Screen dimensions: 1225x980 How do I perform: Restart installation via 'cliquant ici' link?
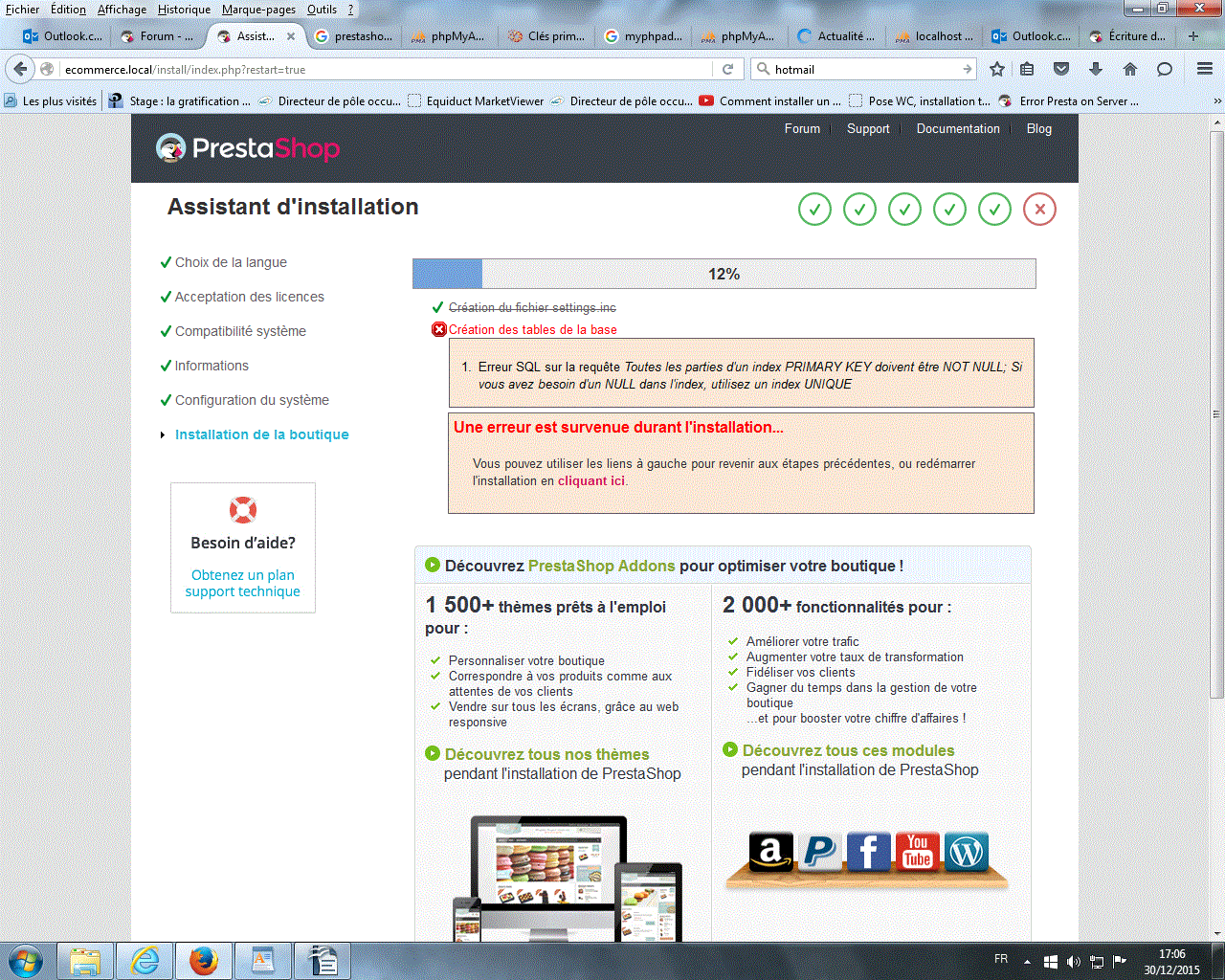[x=591, y=480]
